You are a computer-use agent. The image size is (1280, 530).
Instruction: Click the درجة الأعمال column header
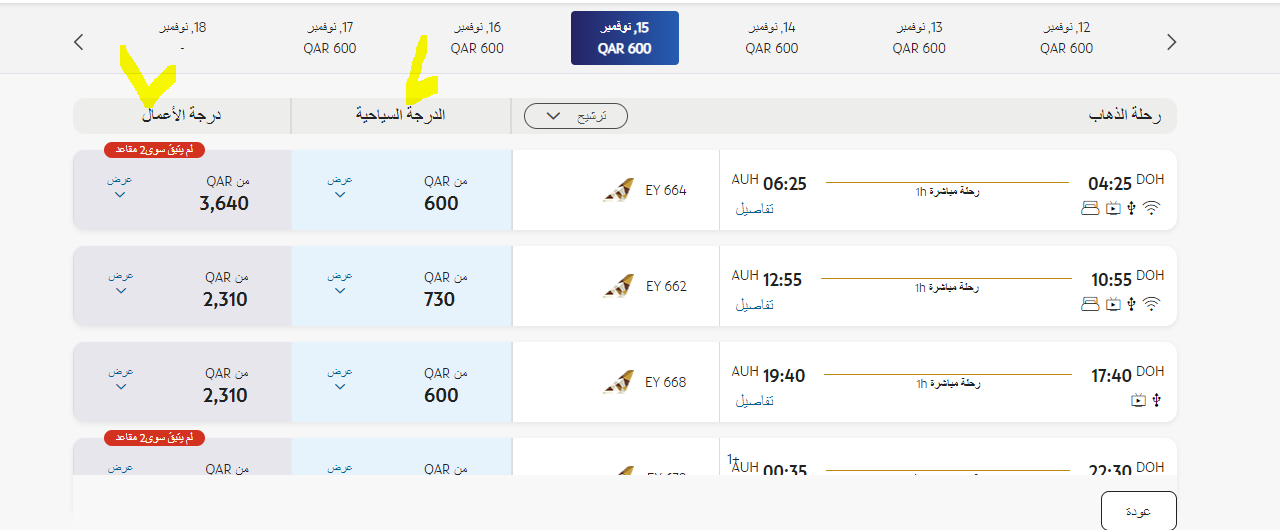(x=181, y=116)
